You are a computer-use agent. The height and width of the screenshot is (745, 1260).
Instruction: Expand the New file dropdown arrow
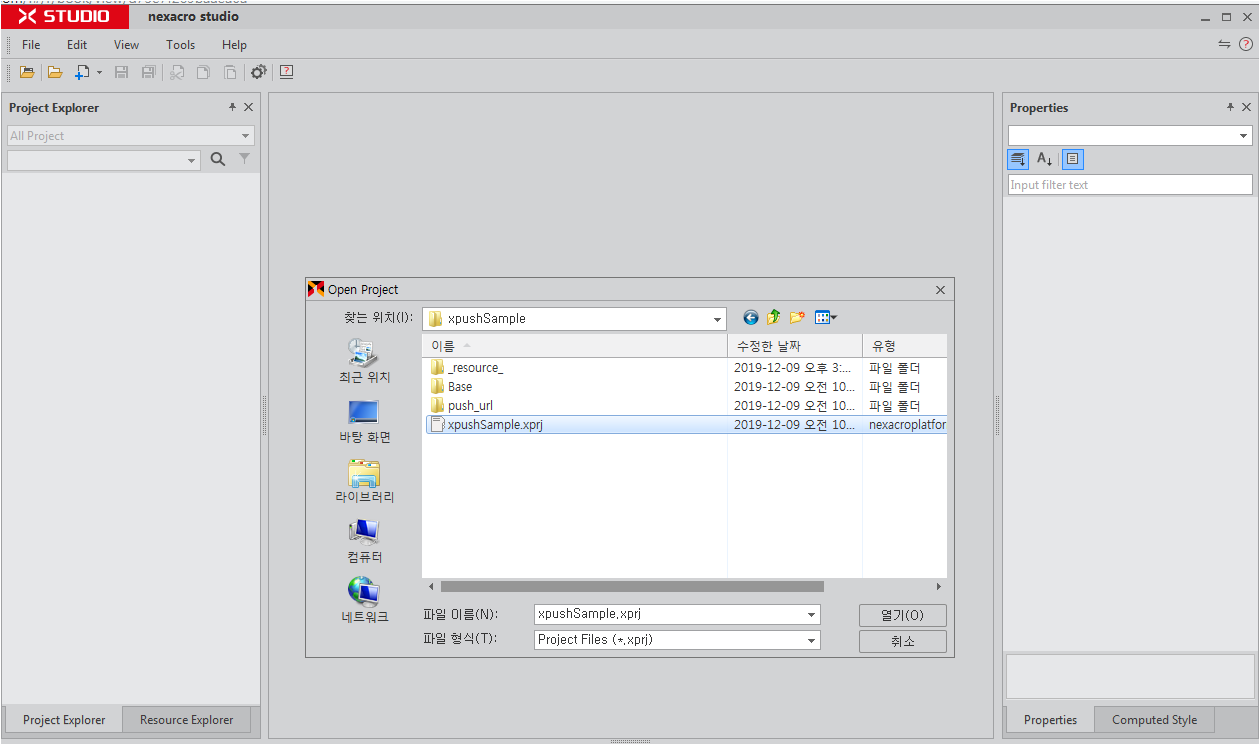[x=99, y=72]
